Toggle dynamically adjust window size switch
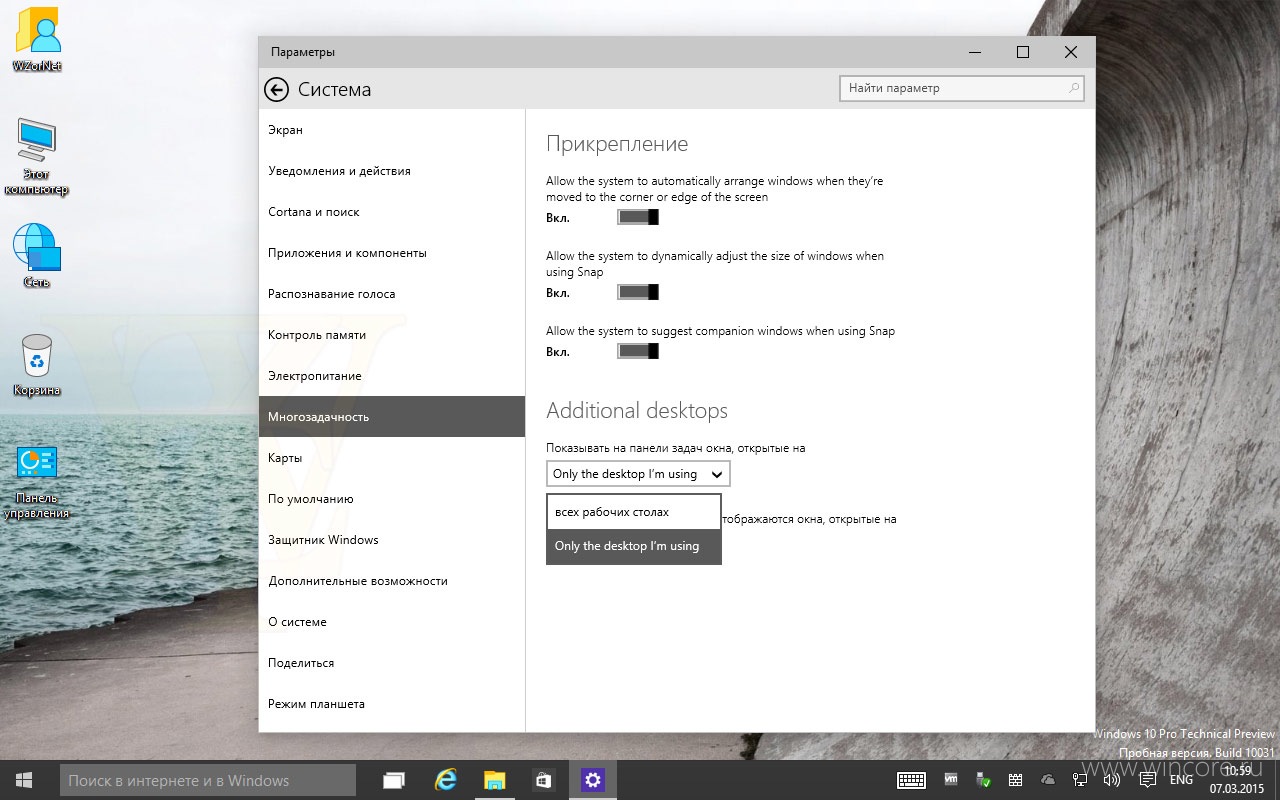The image size is (1280, 800). tap(638, 292)
